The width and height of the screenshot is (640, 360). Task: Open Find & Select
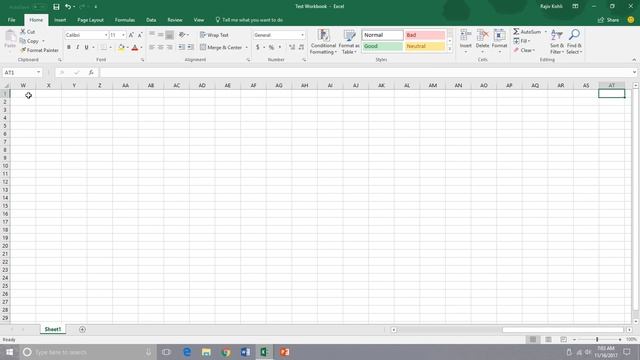(x=574, y=42)
